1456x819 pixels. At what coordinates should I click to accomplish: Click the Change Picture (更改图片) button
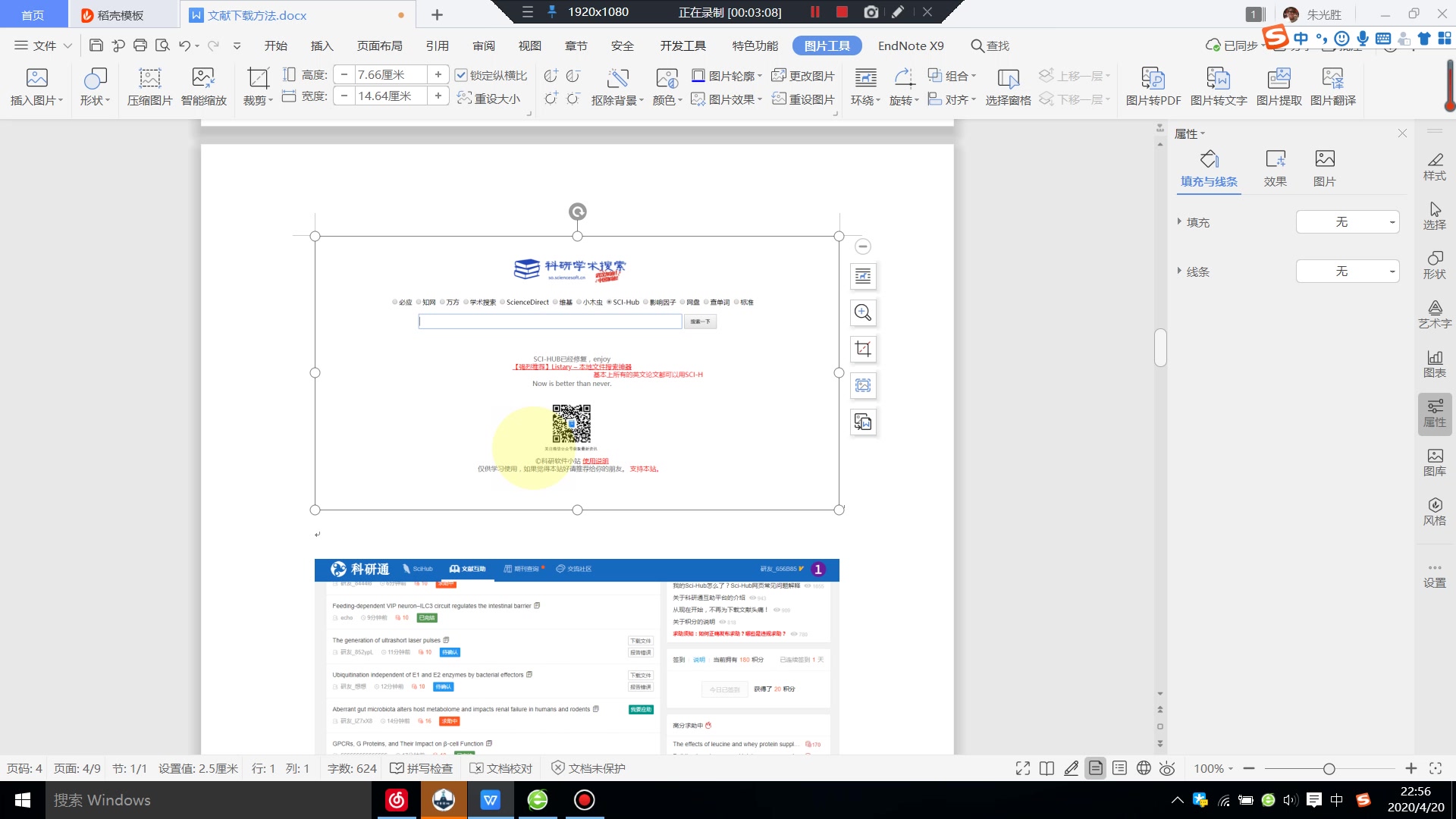point(803,76)
